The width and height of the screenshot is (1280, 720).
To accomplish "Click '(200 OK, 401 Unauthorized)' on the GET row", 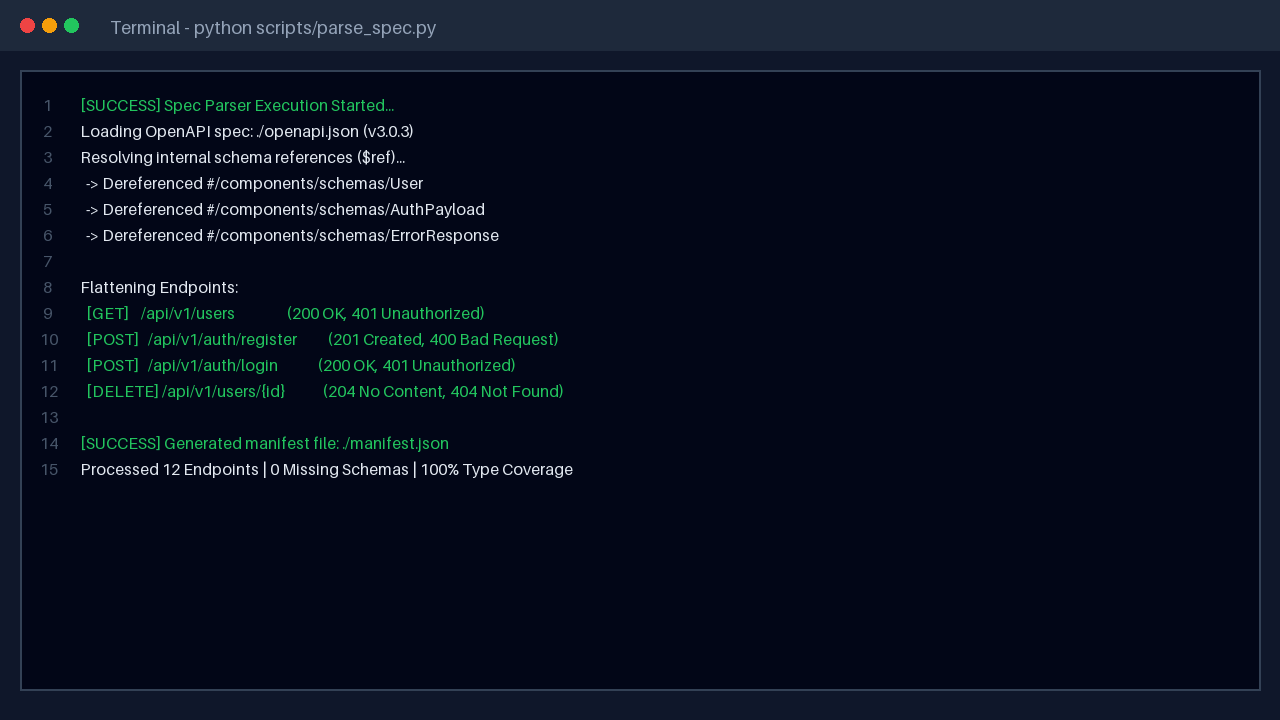I will tap(386, 314).
